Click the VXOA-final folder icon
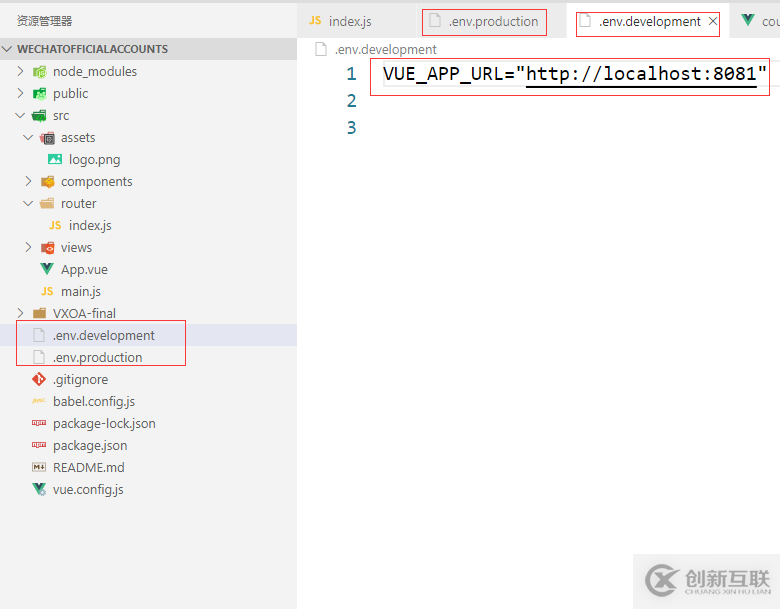This screenshot has height=609, width=780. pos(39,313)
